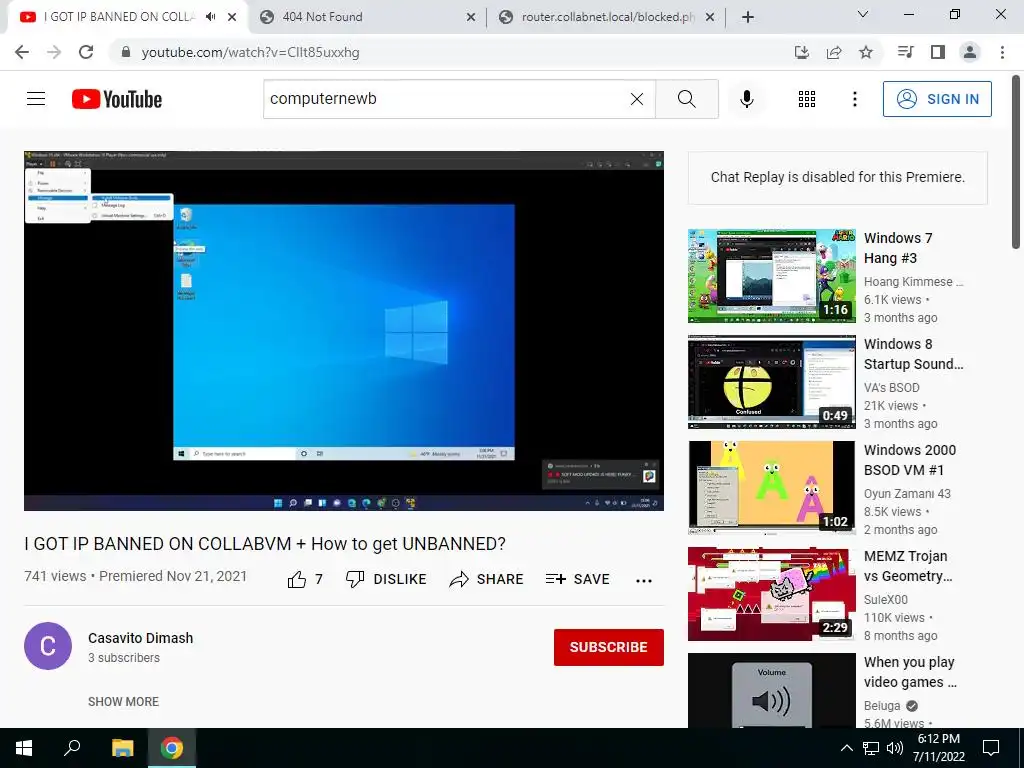Viewport: 1024px width, 768px height.
Task: Click channel name Hoang Kimmese
Action: [913, 281]
